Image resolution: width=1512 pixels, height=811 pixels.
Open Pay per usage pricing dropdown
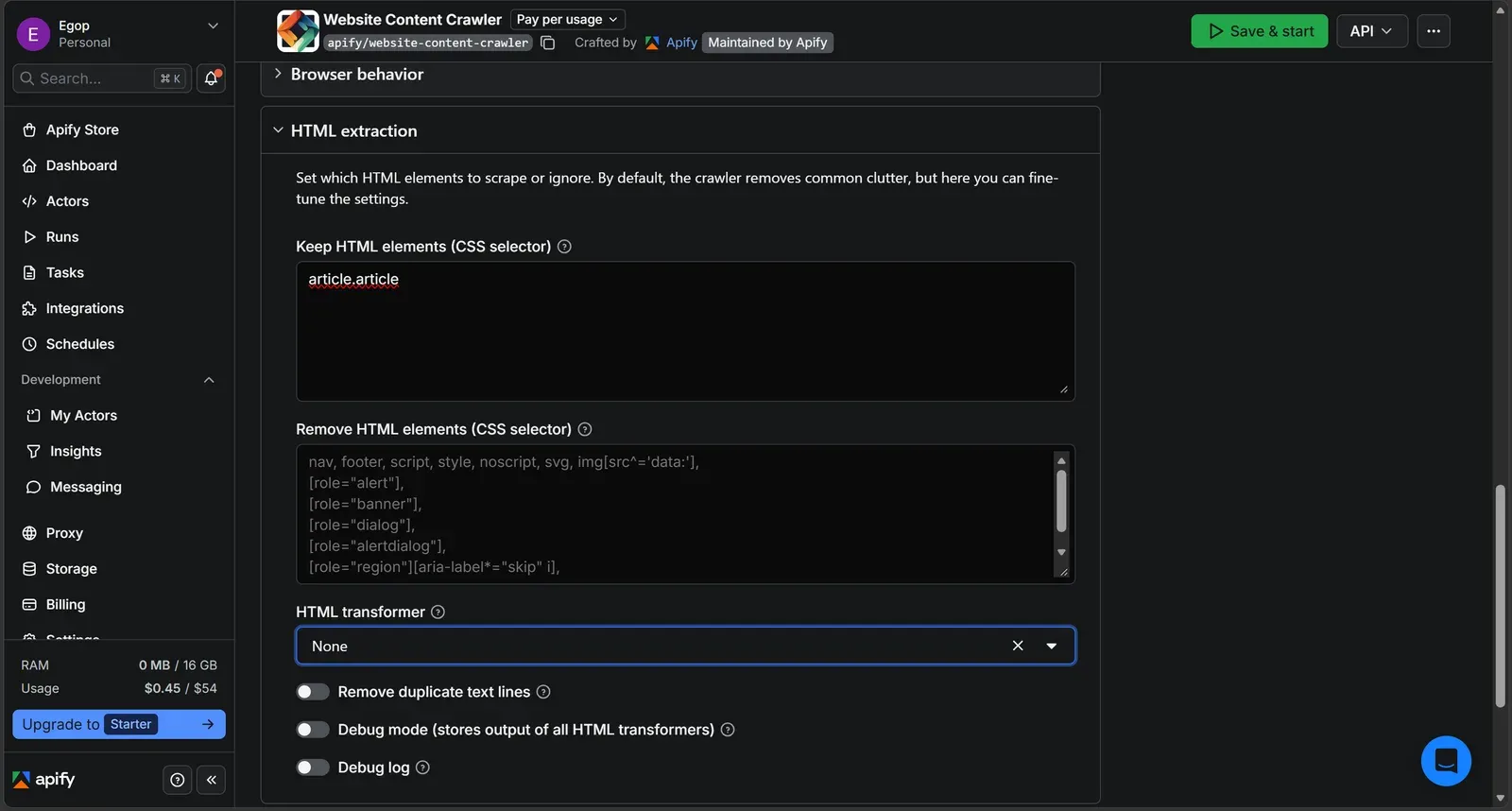coord(567,20)
